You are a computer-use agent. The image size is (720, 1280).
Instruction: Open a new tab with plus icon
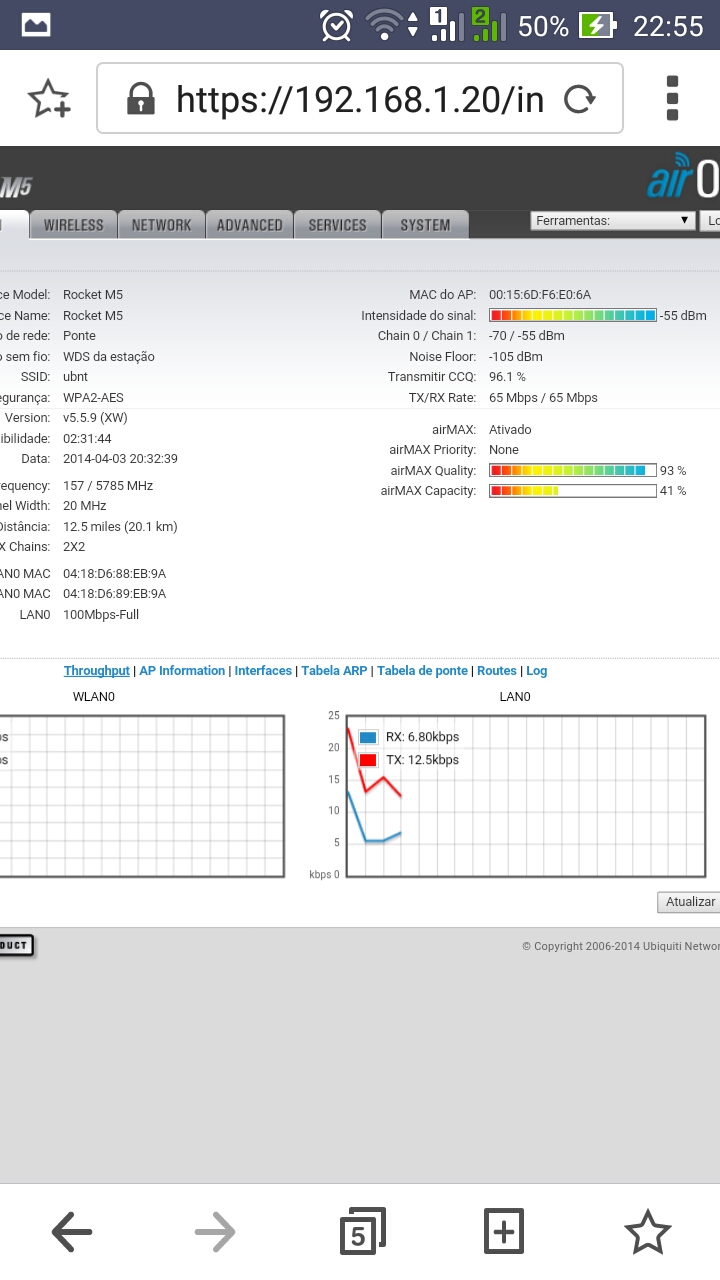(x=504, y=1232)
